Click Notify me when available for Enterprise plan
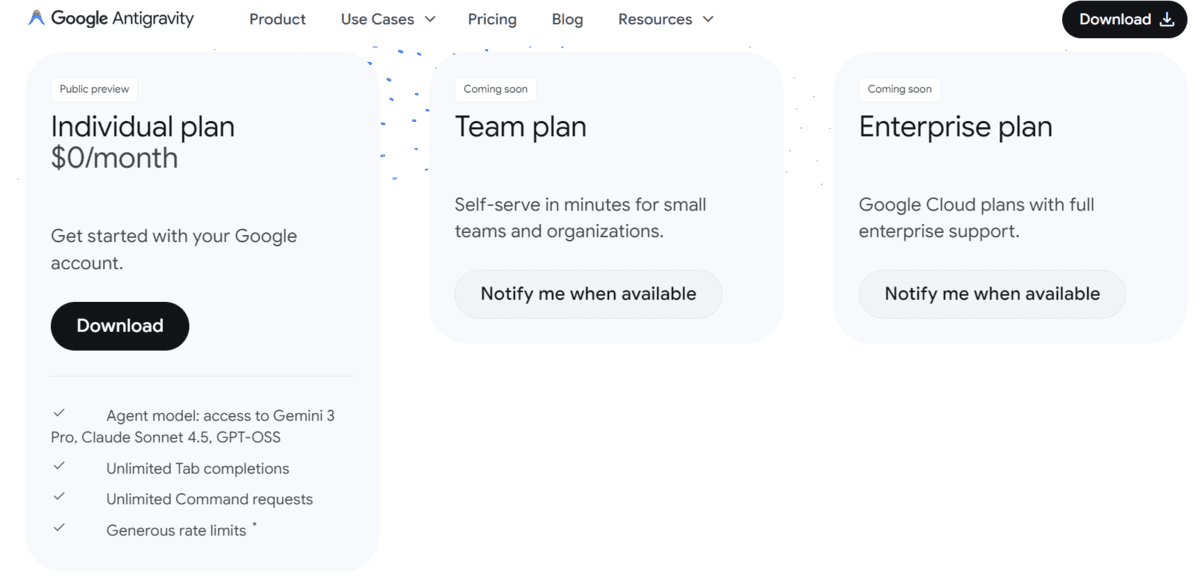 click(x=992, y=294)
